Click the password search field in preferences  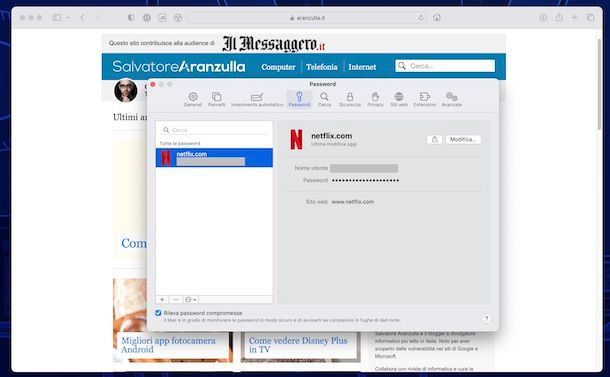pos(214,130)
